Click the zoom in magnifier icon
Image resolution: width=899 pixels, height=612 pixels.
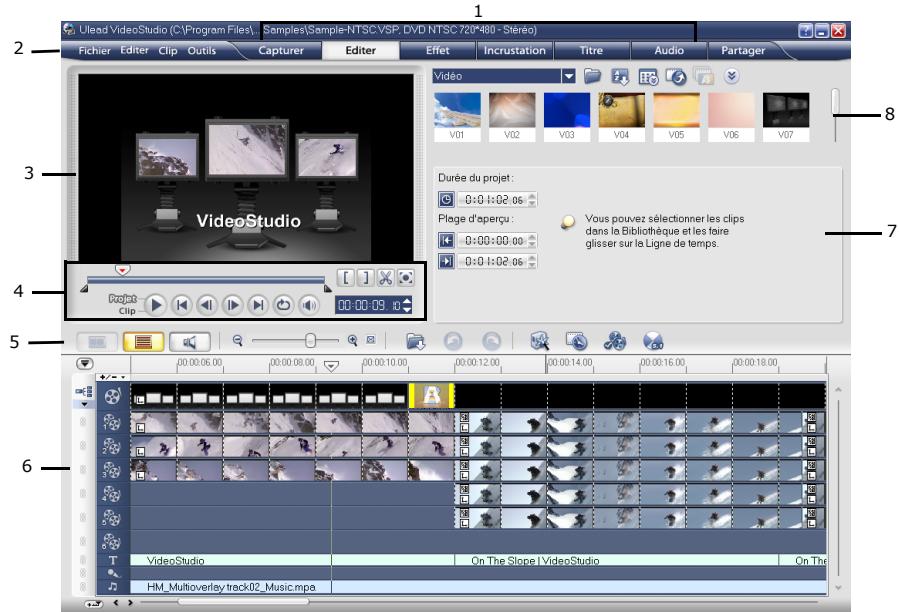(353, 341)
